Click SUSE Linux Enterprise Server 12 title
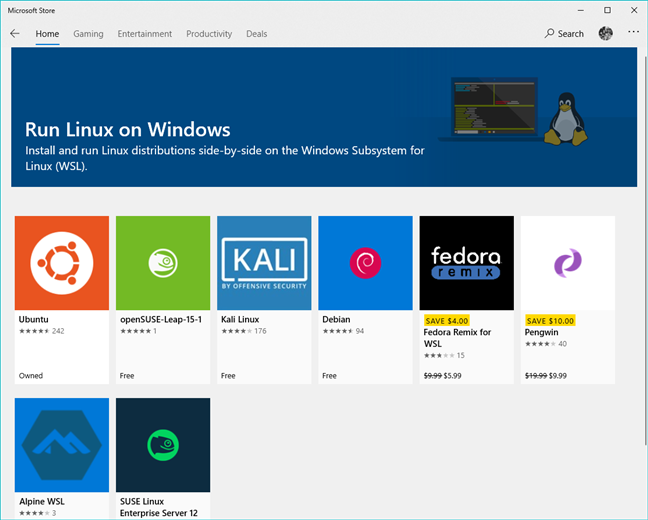 click(159, 507)
